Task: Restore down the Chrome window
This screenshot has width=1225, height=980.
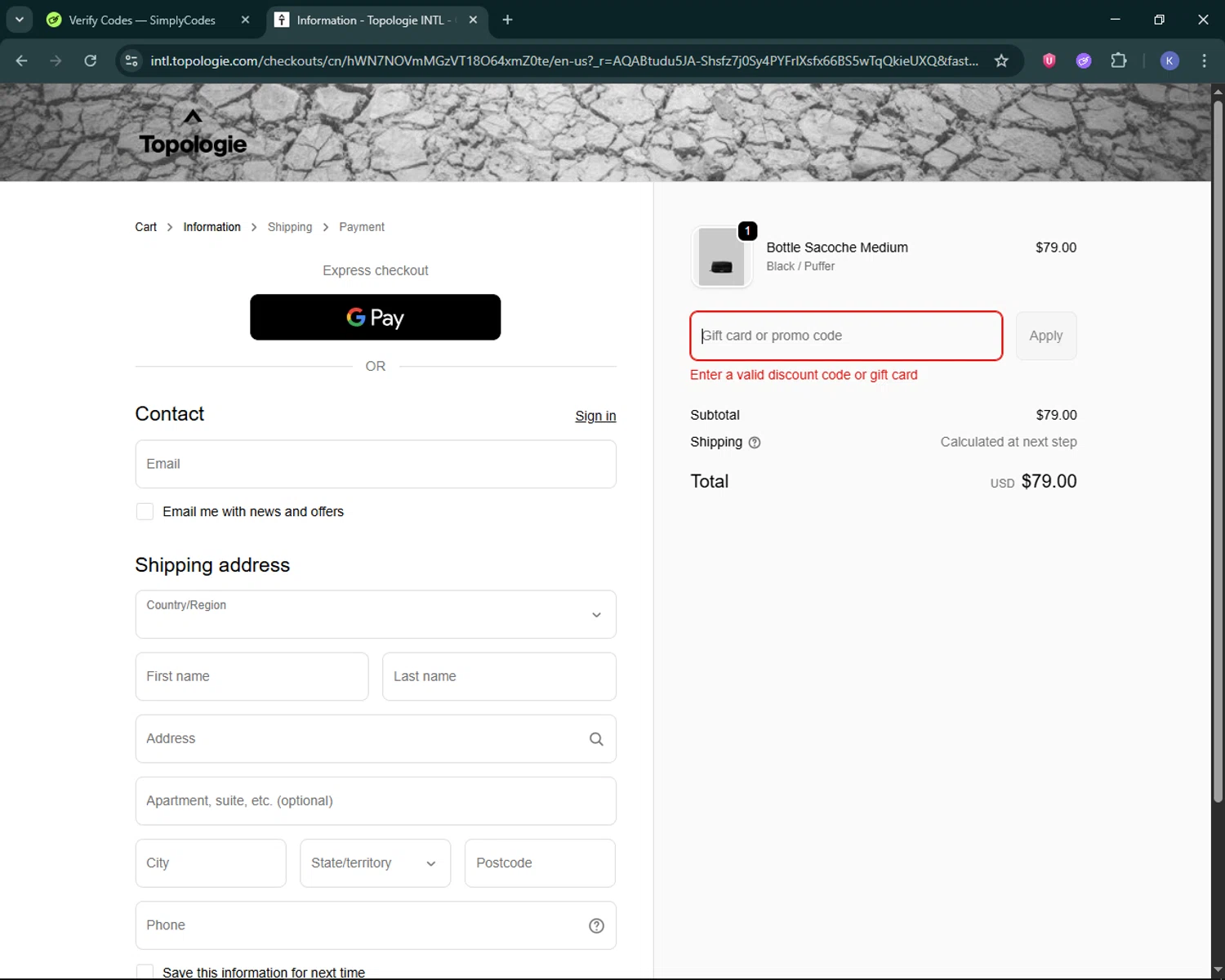Action: point(1159,20)
